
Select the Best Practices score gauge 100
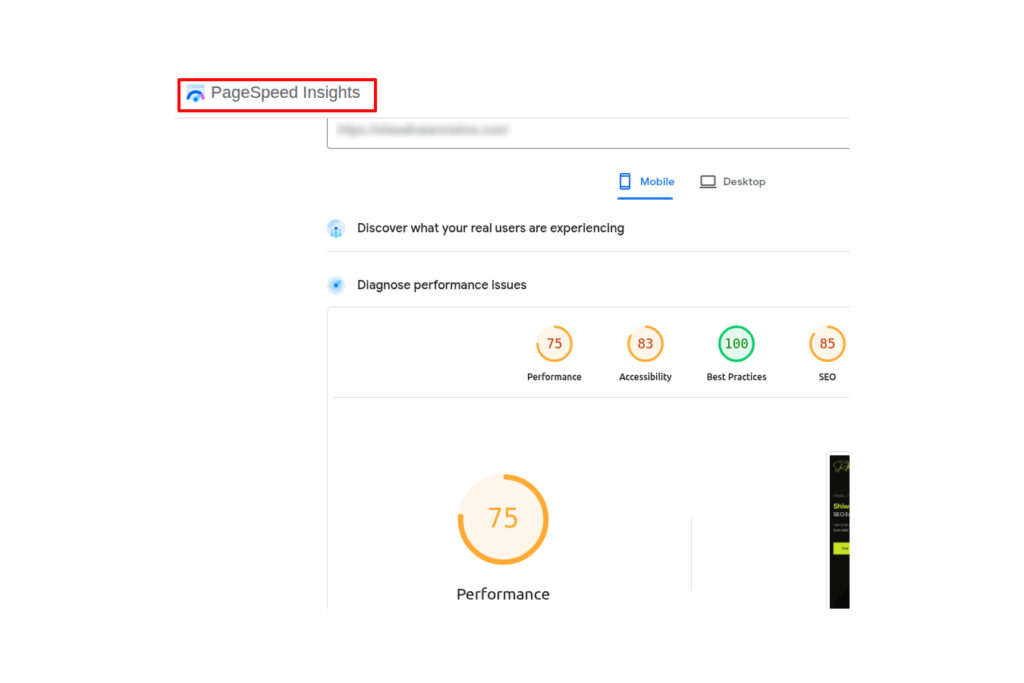pyautogui.click(x=736, y=343)
